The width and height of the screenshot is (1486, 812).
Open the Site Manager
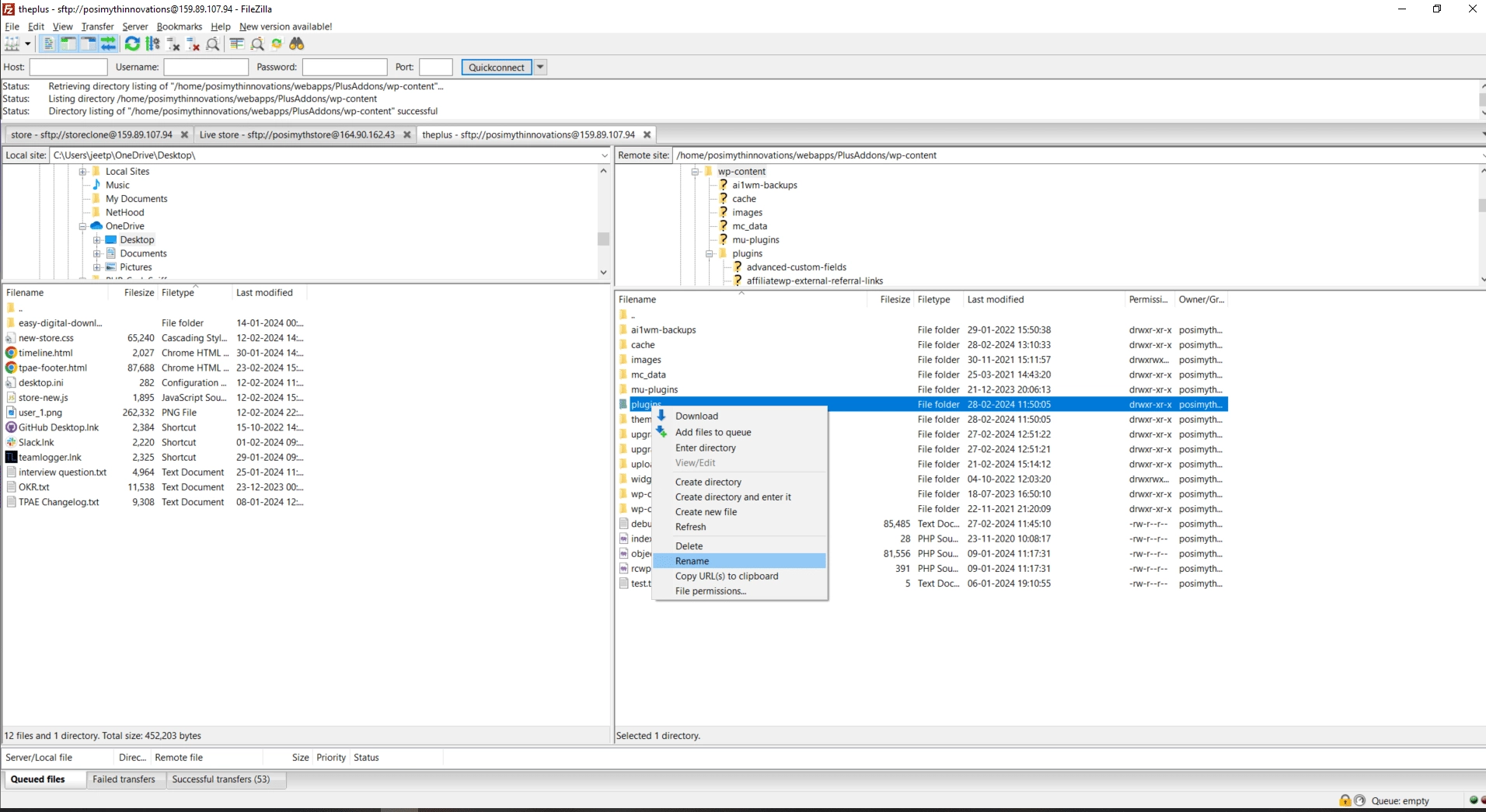pos(12,44)
